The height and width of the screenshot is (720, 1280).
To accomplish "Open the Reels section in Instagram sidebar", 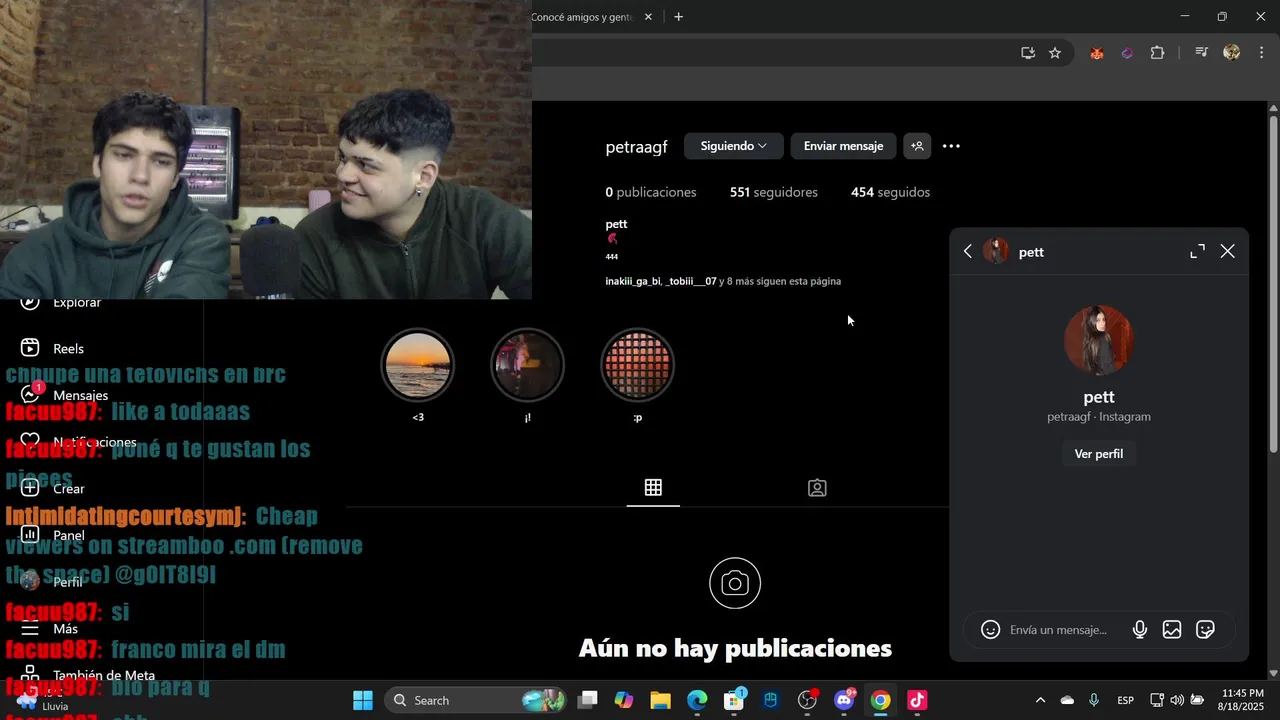I will (55, 348).
